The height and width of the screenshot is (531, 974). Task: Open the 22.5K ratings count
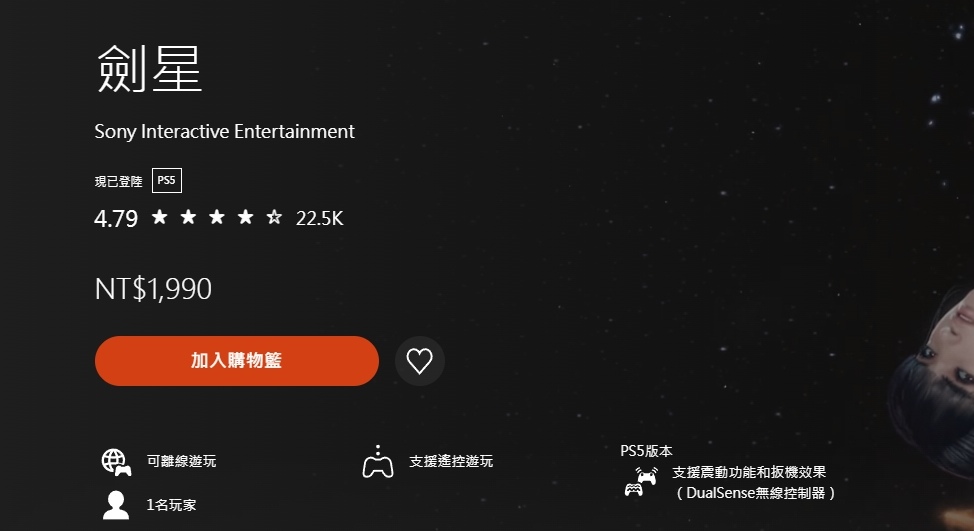tap(319, 218)
